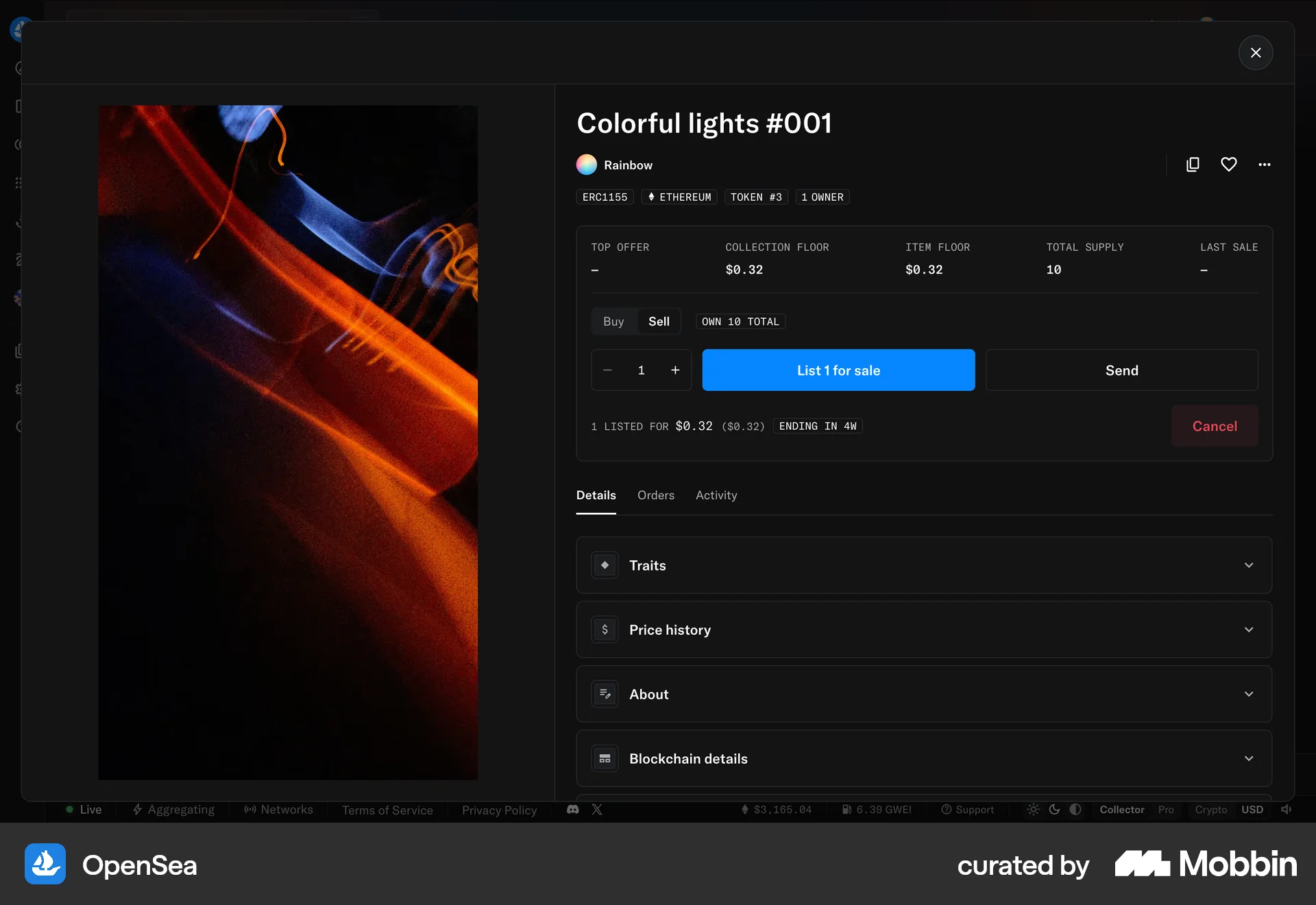Enable light theme with the sun icon
1316x905 pixels.
pos(1034,810)
